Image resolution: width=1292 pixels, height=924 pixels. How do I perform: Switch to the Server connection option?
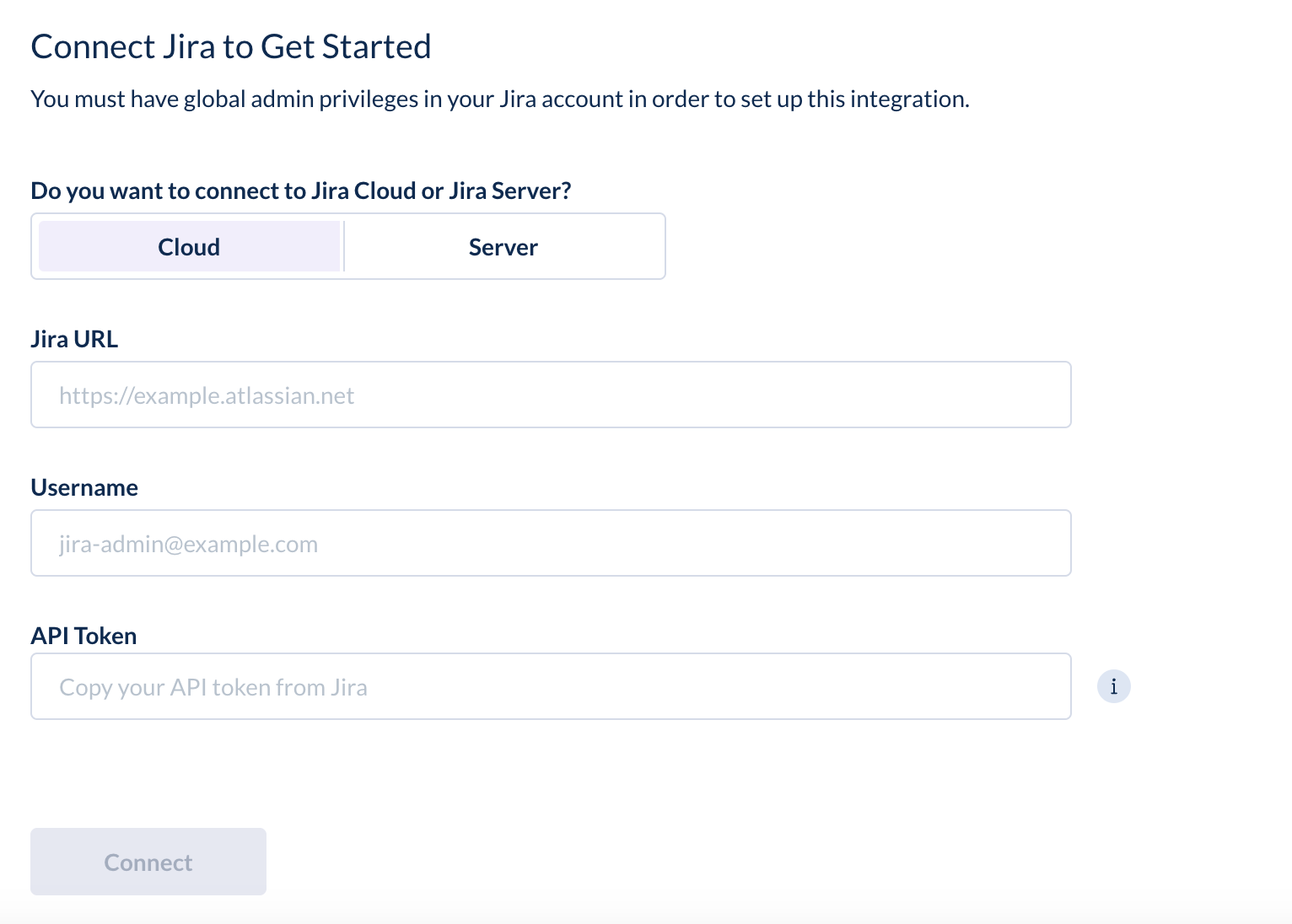point(503,246)
